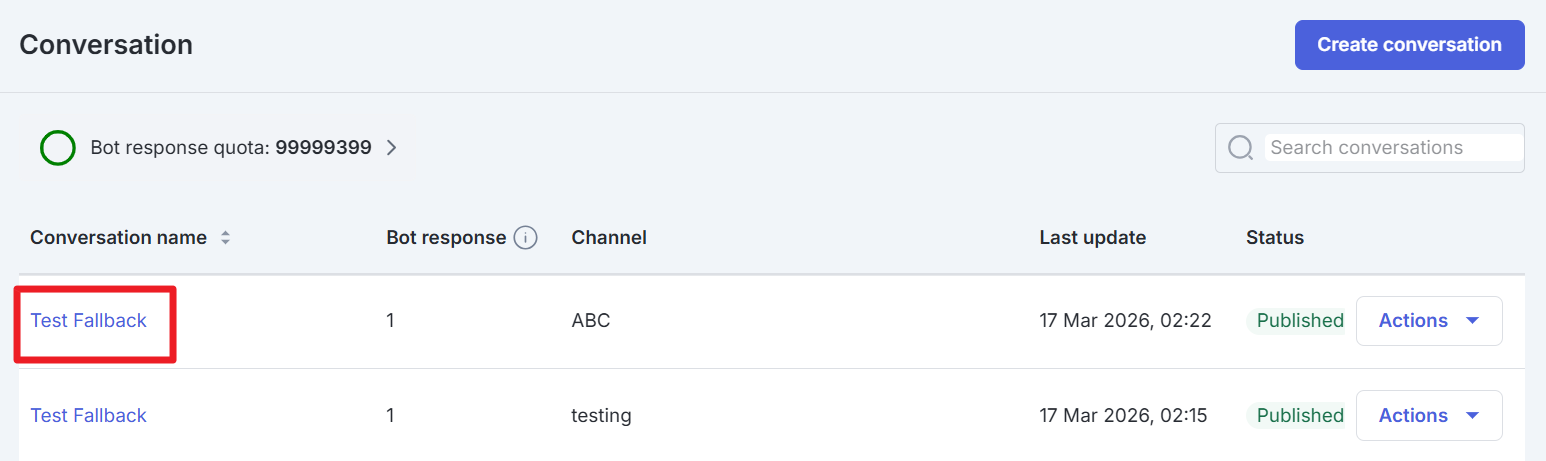The height and width of the screenshot is (461, 1546).
Task: Click the Status column header
Action: click(x=1274, y=238)
